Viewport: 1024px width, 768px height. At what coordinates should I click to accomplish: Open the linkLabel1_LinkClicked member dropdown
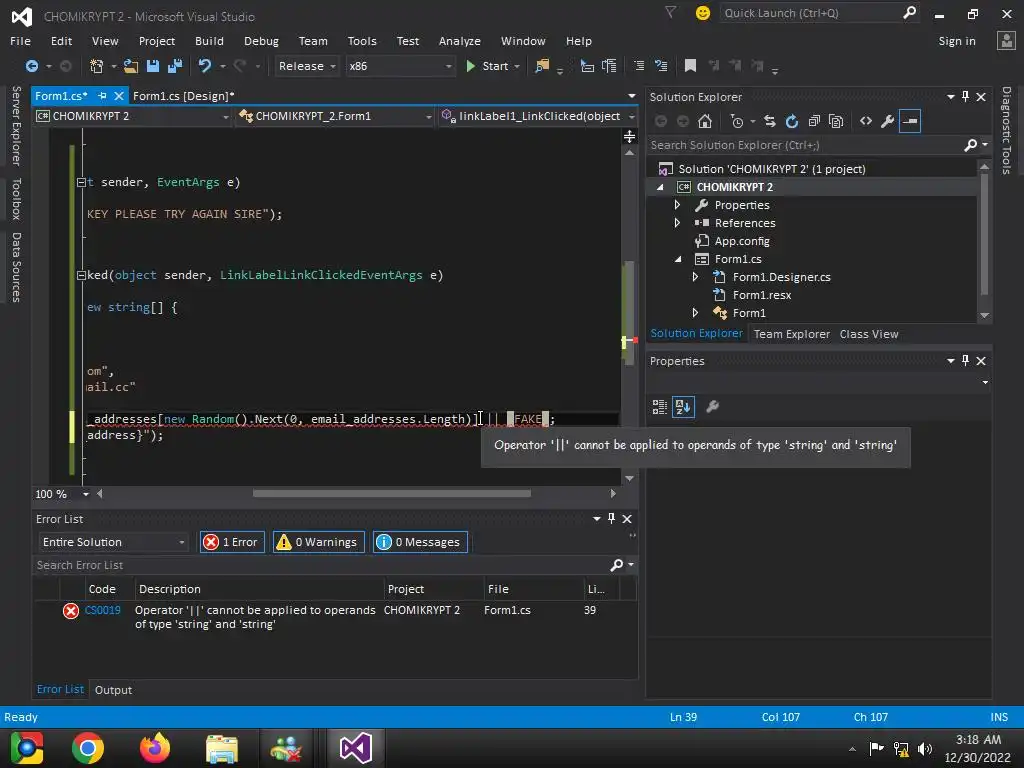(x=538, y=116)
